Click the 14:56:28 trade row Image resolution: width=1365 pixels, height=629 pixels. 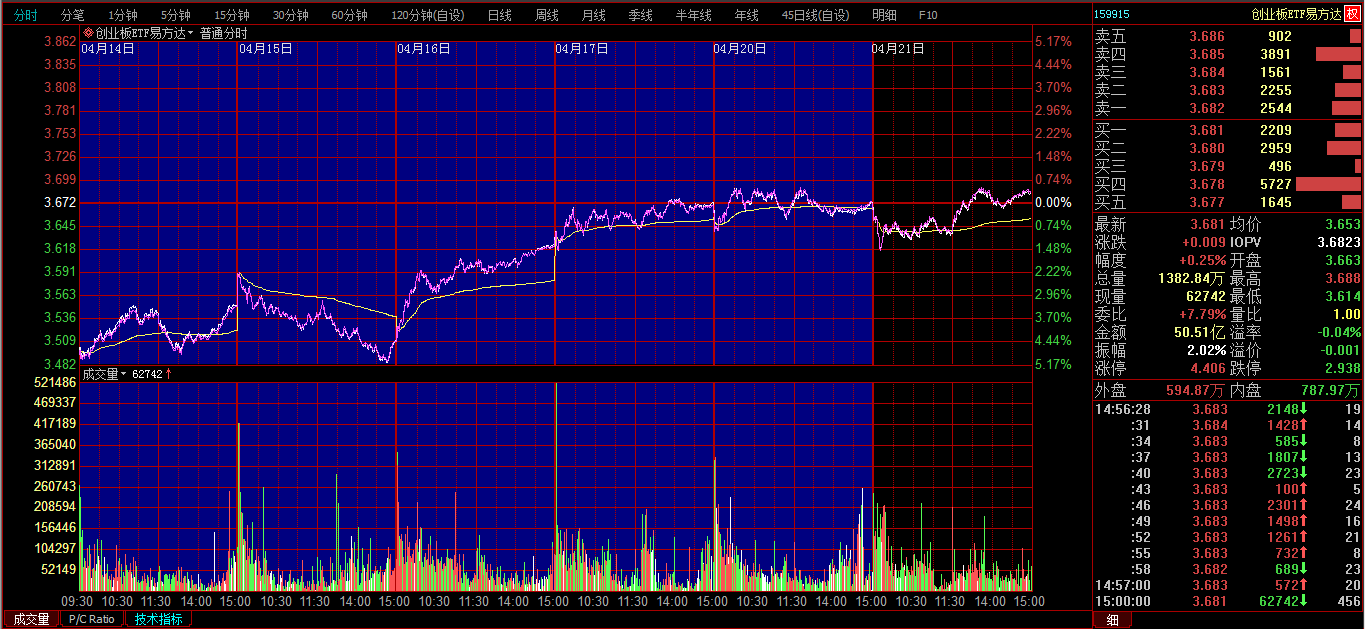[x=1228, y=409]
